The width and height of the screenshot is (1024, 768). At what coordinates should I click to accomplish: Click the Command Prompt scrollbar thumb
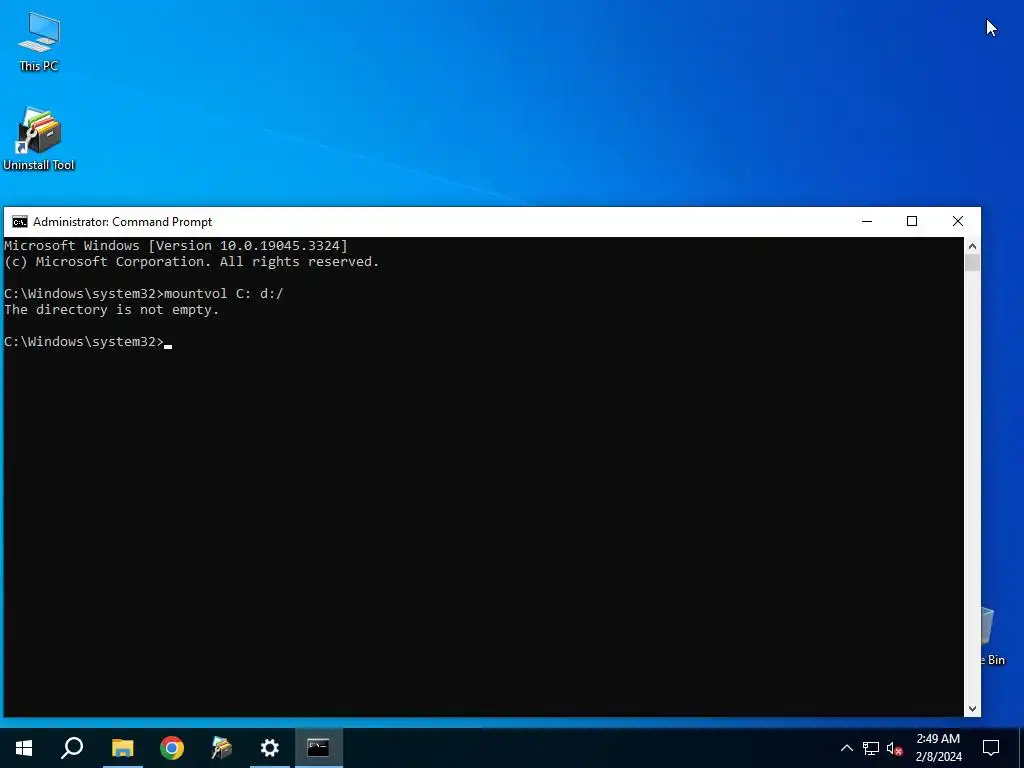972,263
